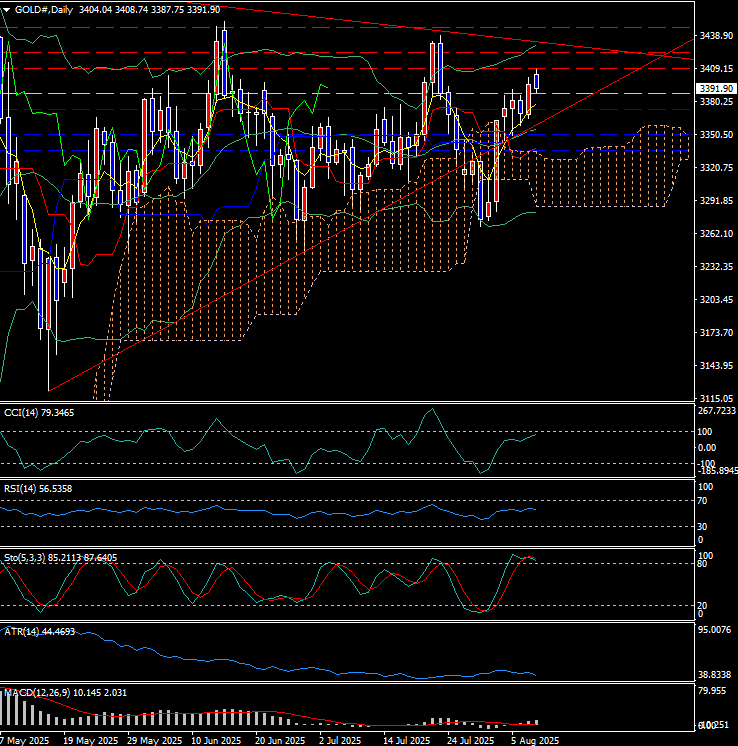The height and width of the screenshot is (746, 738).
Task: Select the 2 Jul 2025 time axis label
Action: click(x=340, y=741)
